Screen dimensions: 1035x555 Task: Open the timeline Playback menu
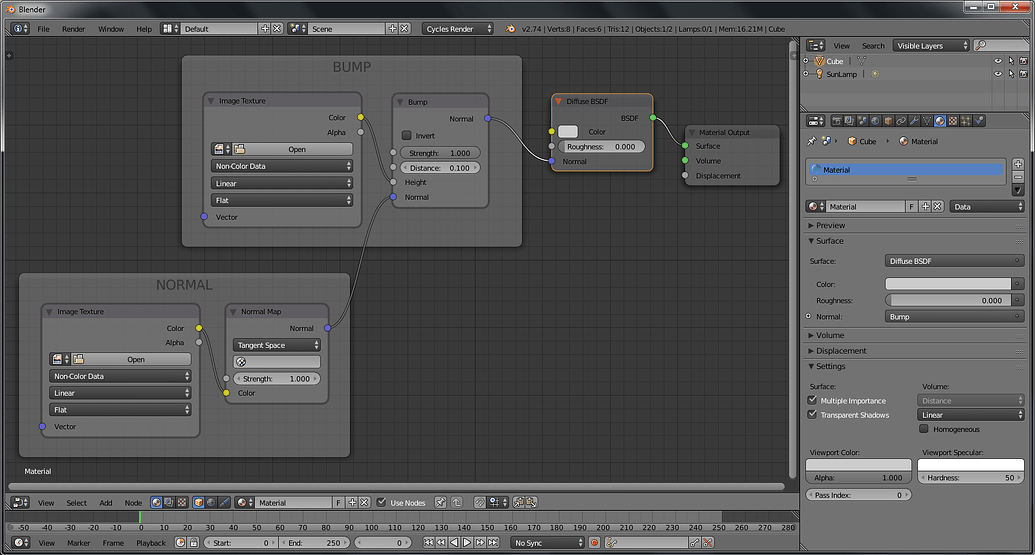pyautogui.click(x=150, y=543)
